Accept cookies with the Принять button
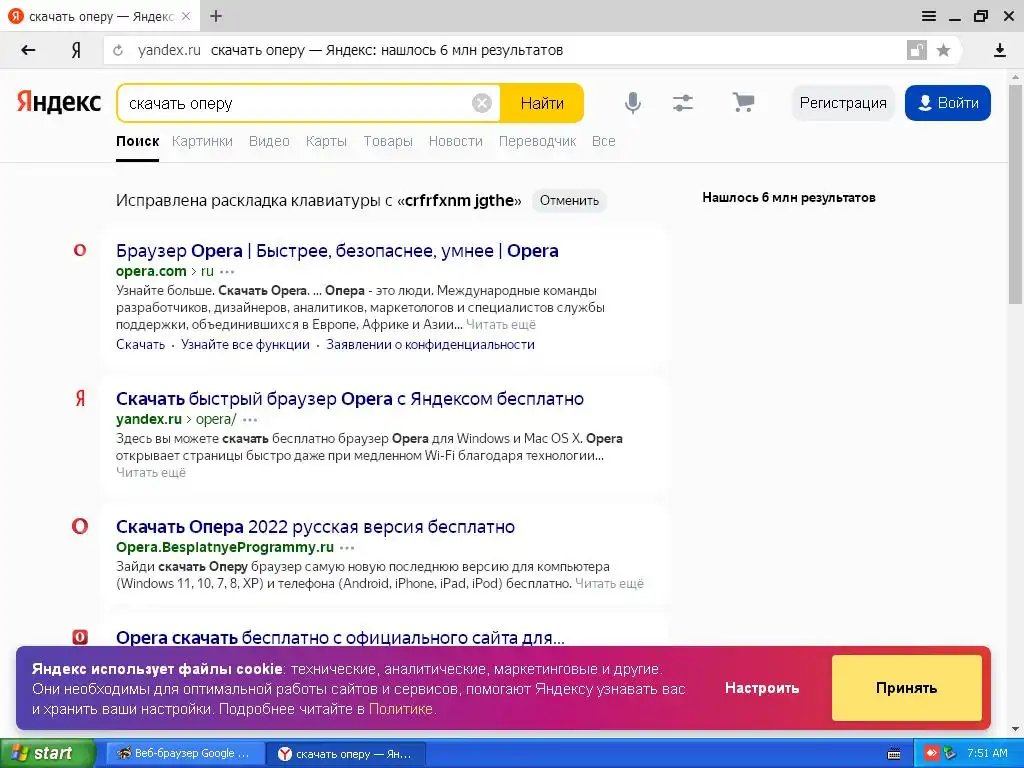This screenshot has width=1024, height=768. tap(906, 688)
